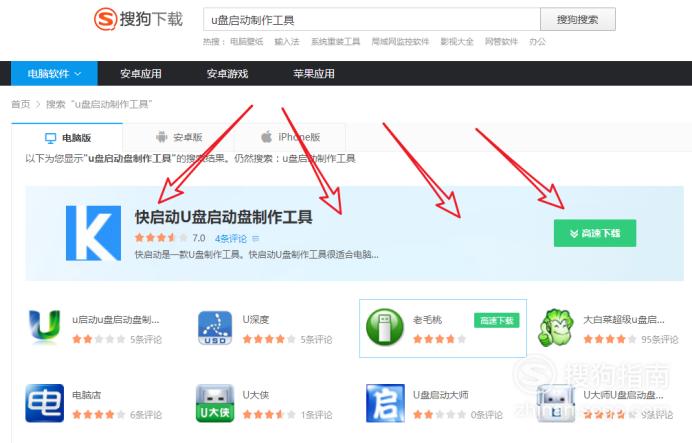Image resolution: width=692 pixels, height=443 pixels.
Task: Click hot search link 系统重装工具
Action: click(x=335, y=42)
